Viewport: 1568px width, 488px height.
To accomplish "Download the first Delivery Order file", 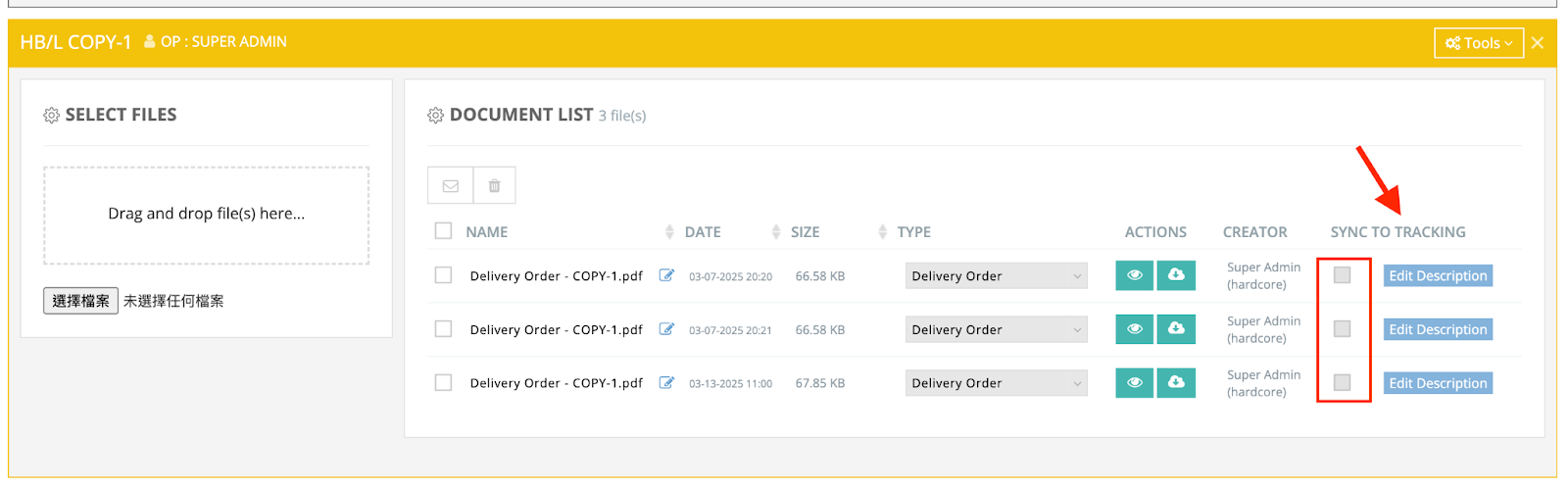I will 1176,275.
